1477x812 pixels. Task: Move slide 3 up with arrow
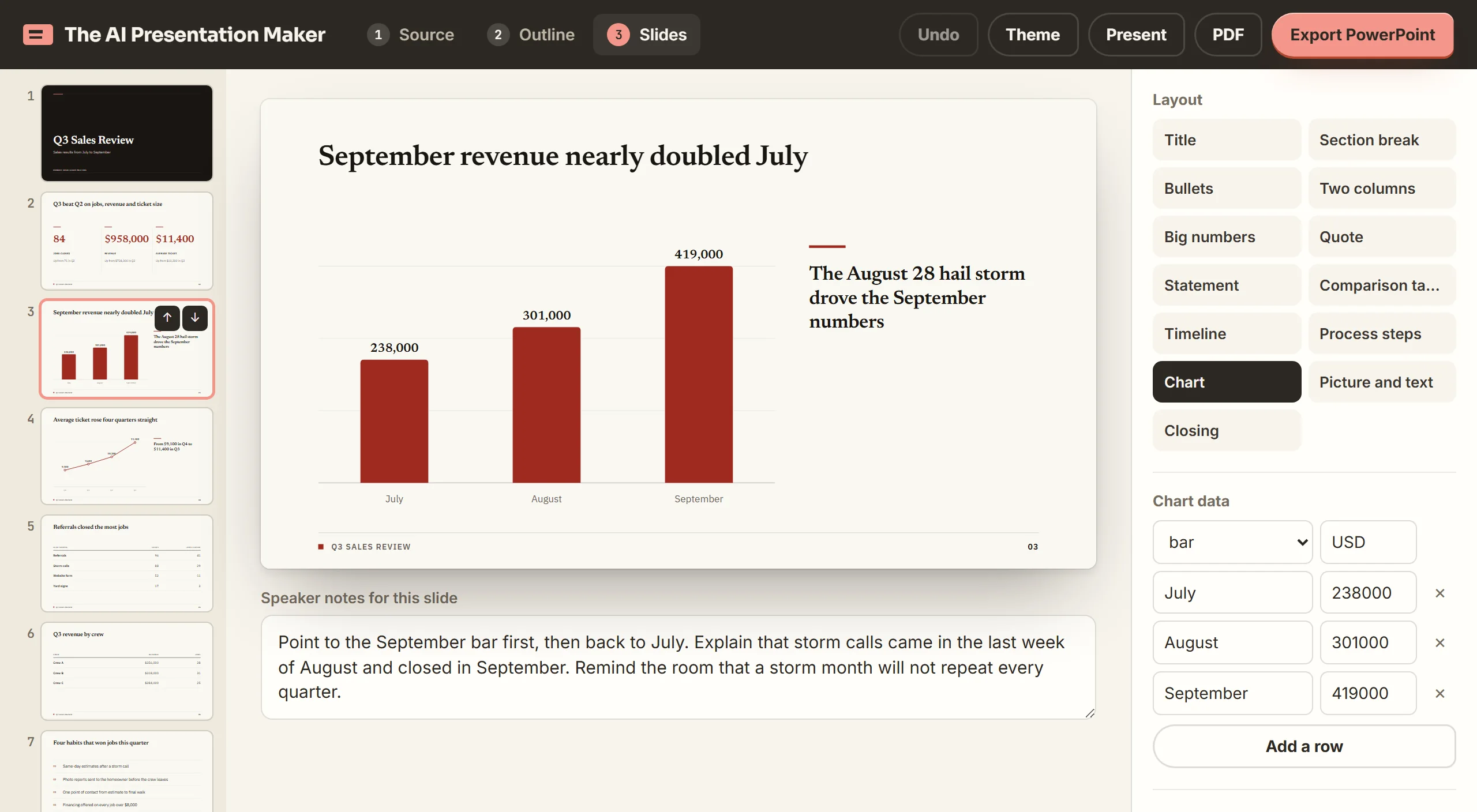pos(167,317)
